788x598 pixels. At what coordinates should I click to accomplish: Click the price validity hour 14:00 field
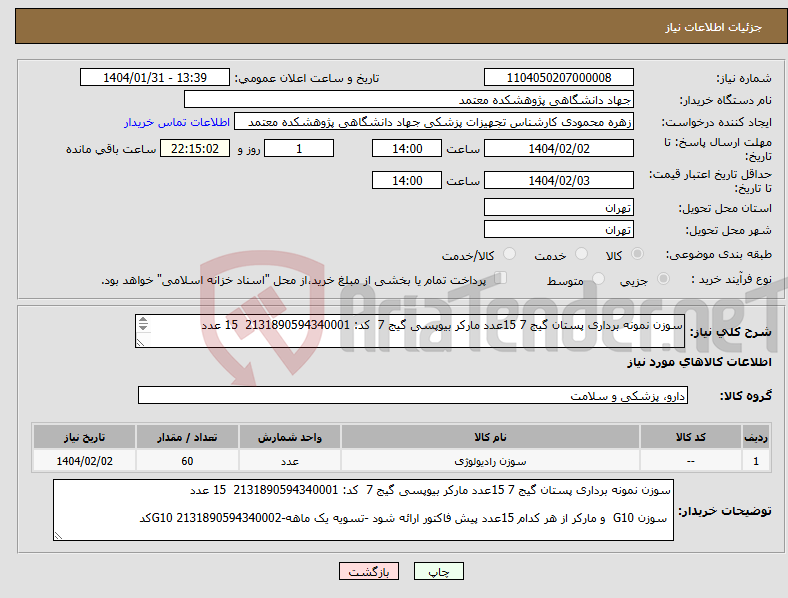tap(407, 180)
